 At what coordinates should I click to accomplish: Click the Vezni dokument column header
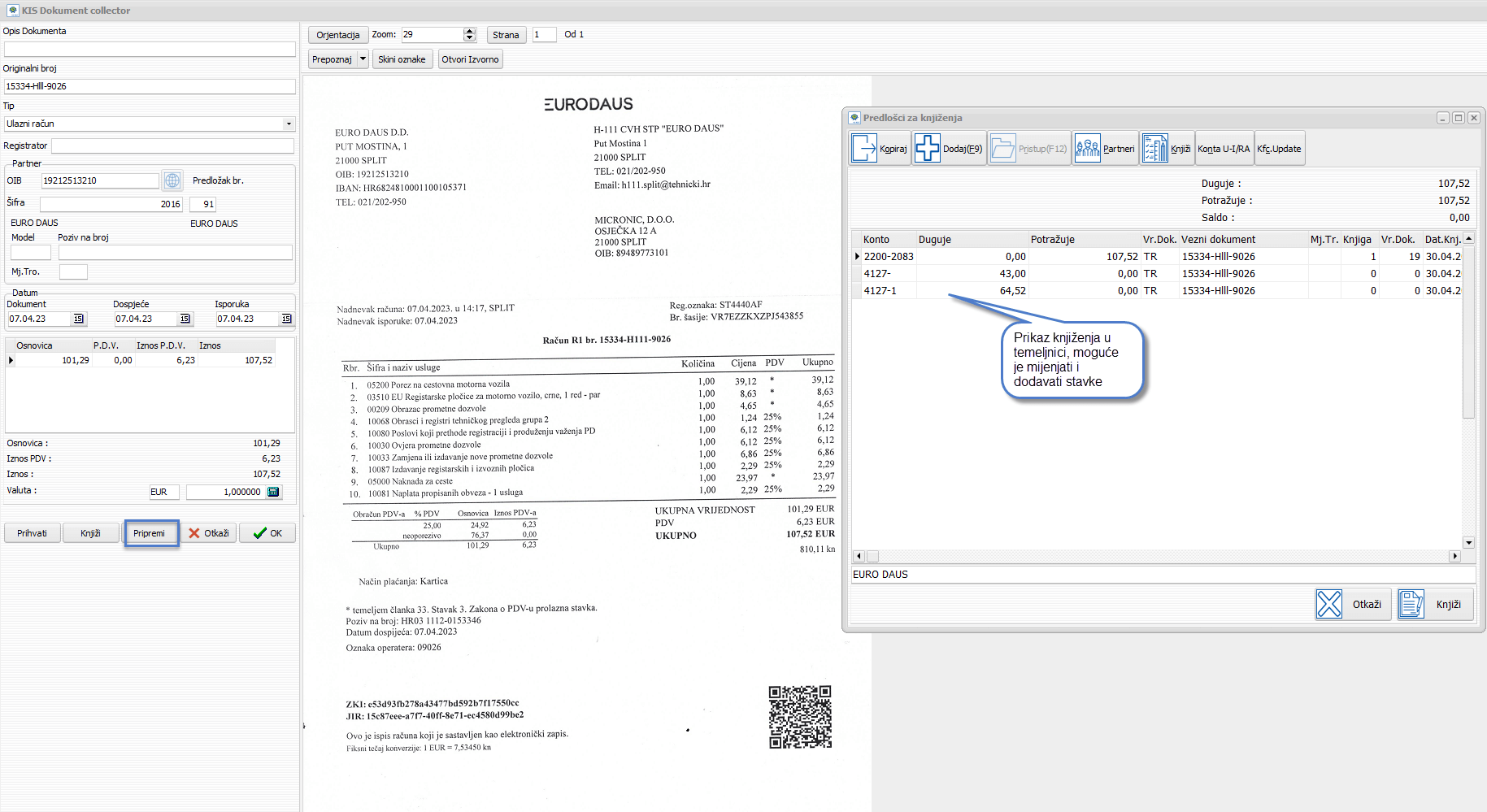pyautogui.click(x=1243, y=239)
